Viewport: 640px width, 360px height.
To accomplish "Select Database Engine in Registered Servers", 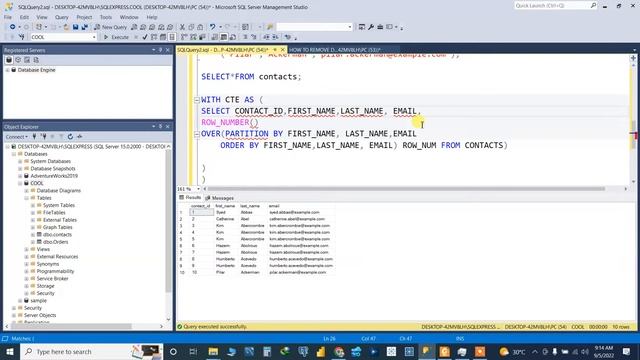I will point(36,70).
